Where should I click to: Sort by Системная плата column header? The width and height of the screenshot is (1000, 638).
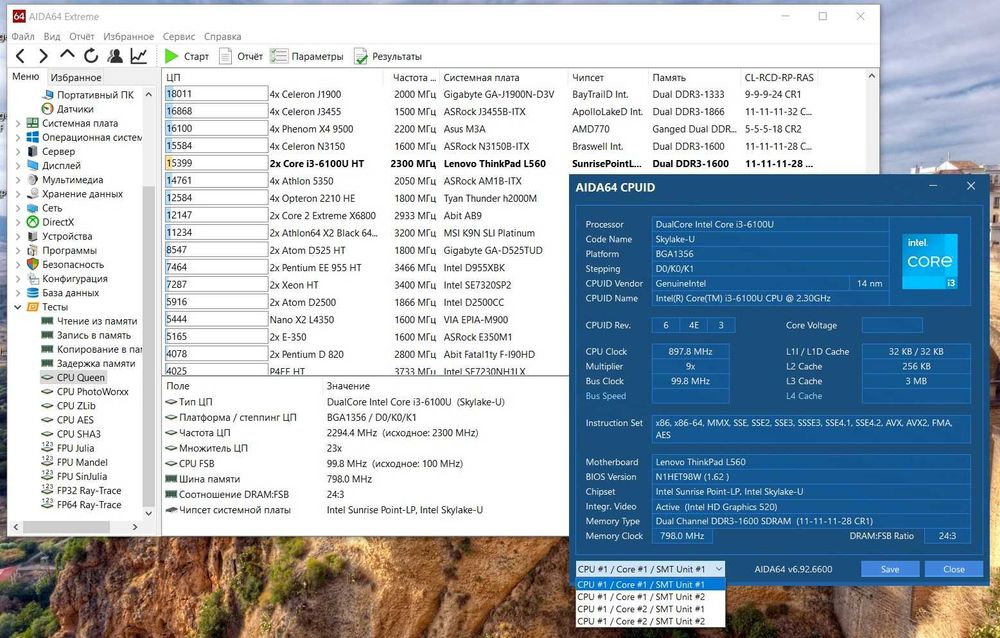pos(503,77)
